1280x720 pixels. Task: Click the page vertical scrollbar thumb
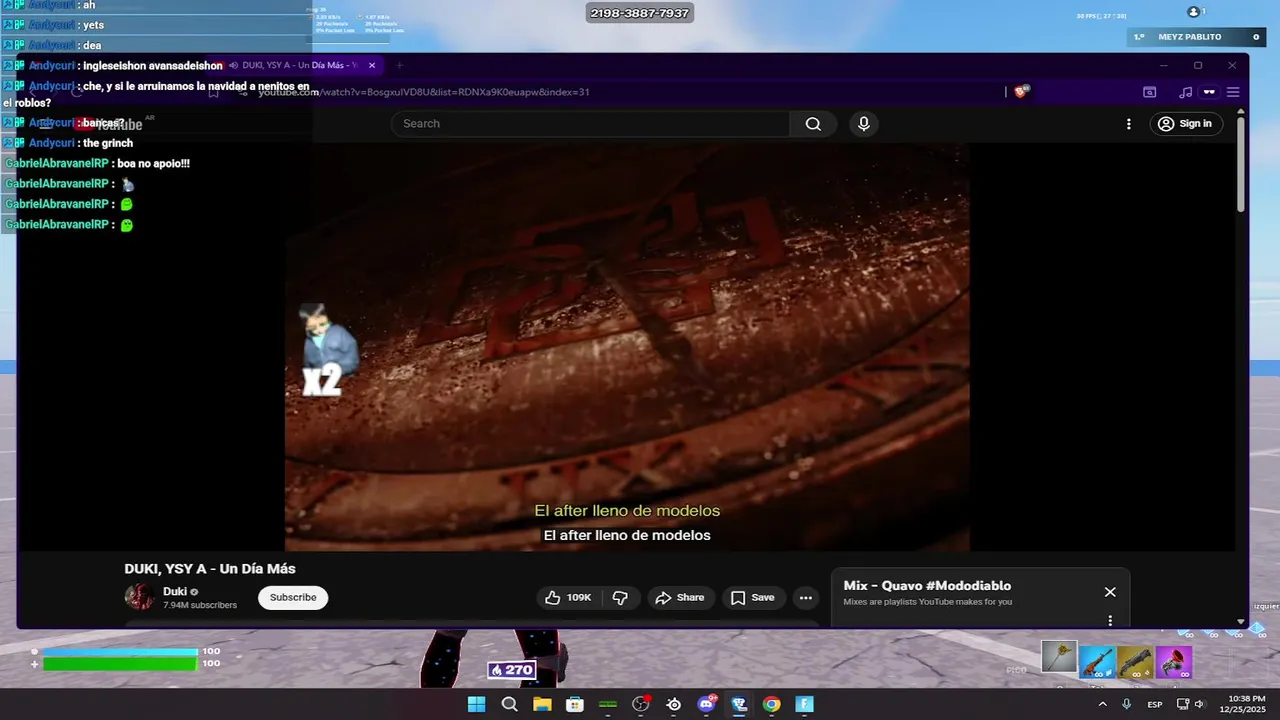pyautogui.click(x=1241, y=165)
